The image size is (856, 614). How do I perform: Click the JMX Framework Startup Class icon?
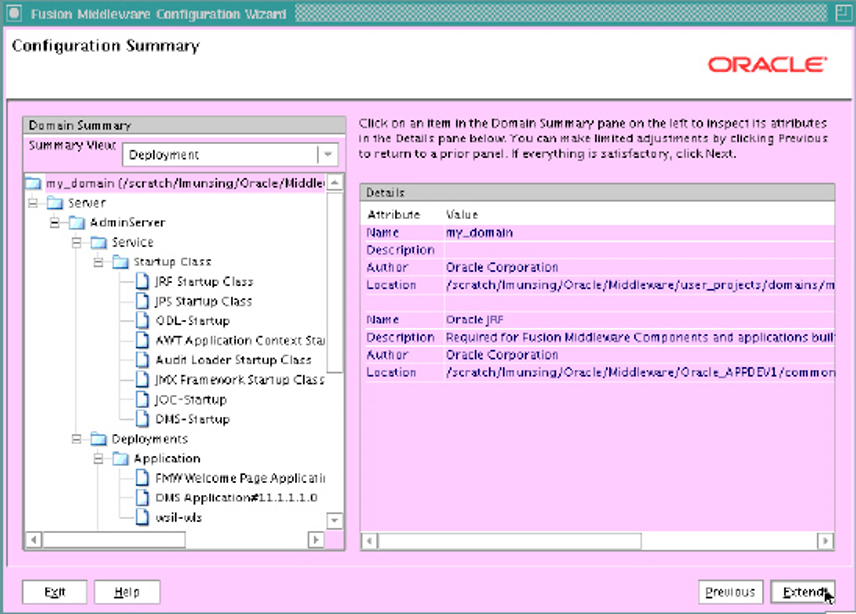coord(142,380)
